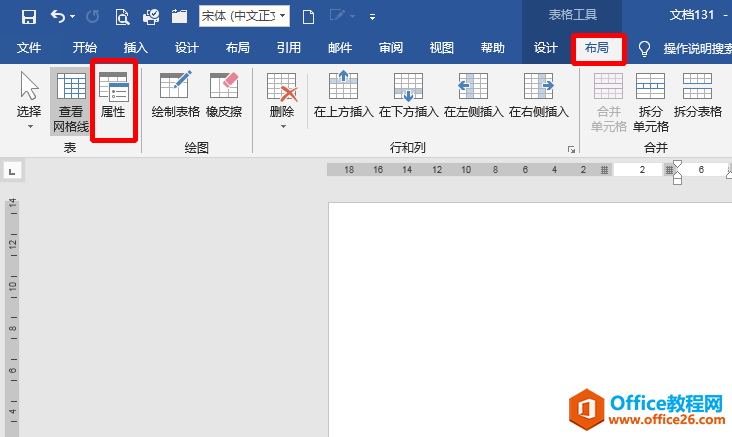Select the 橡皮擦 eraser tool
This screenshot has width=732, height=437.
pyautogui.click(x=224, y=97)
